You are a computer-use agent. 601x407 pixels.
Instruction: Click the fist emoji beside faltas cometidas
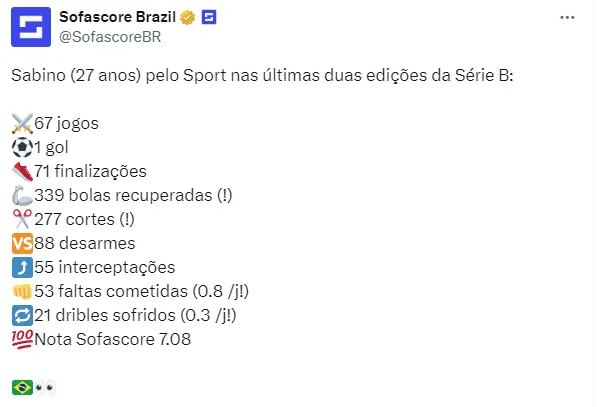click(x=22, y=291)
